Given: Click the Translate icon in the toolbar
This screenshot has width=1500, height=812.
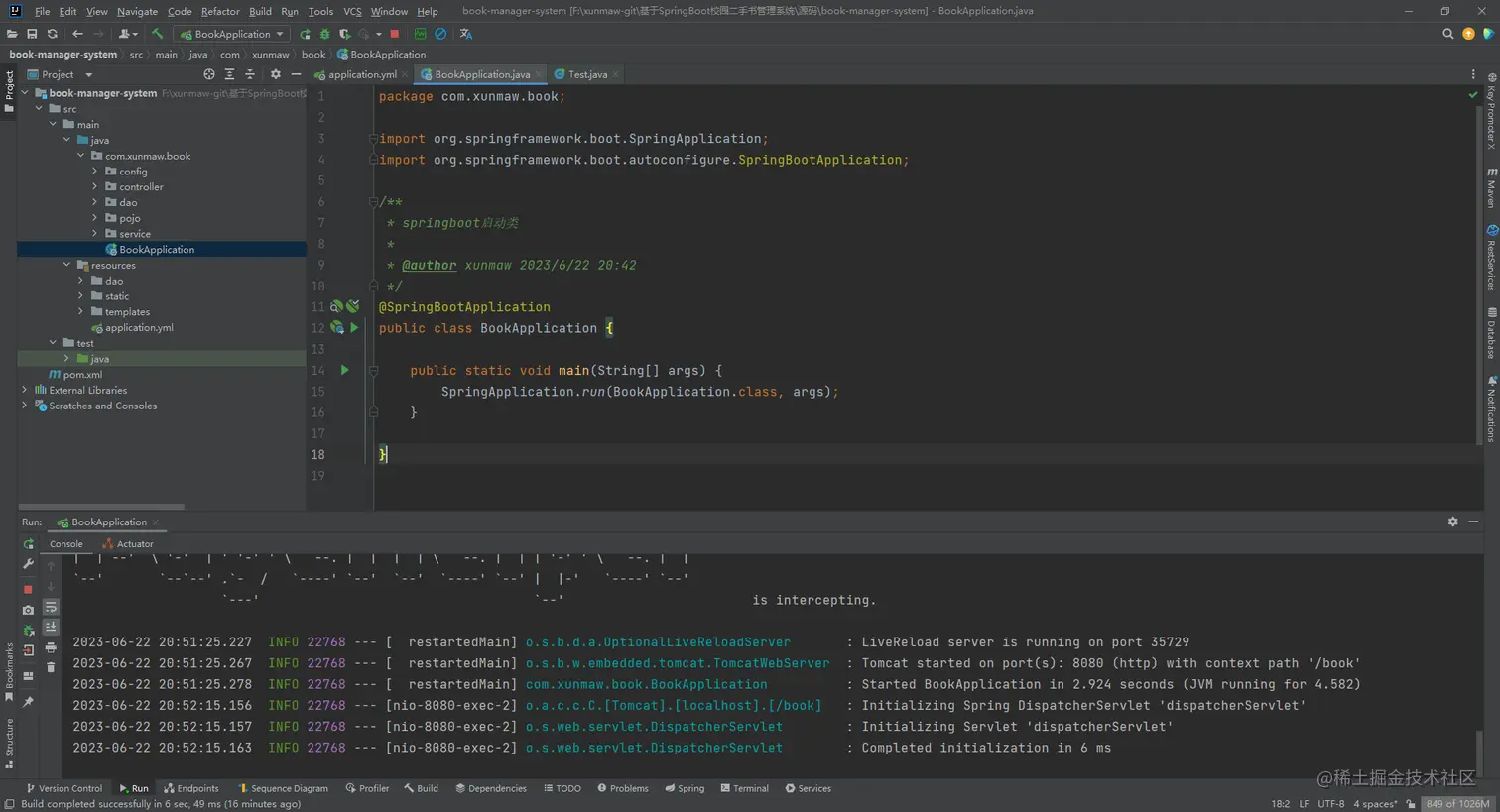Looking at the screenshot, I should click(x=465, y=34).
